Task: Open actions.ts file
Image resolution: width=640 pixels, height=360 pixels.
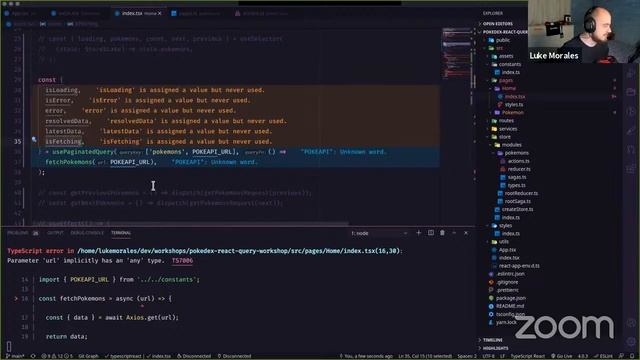Action: coord(518,161)
